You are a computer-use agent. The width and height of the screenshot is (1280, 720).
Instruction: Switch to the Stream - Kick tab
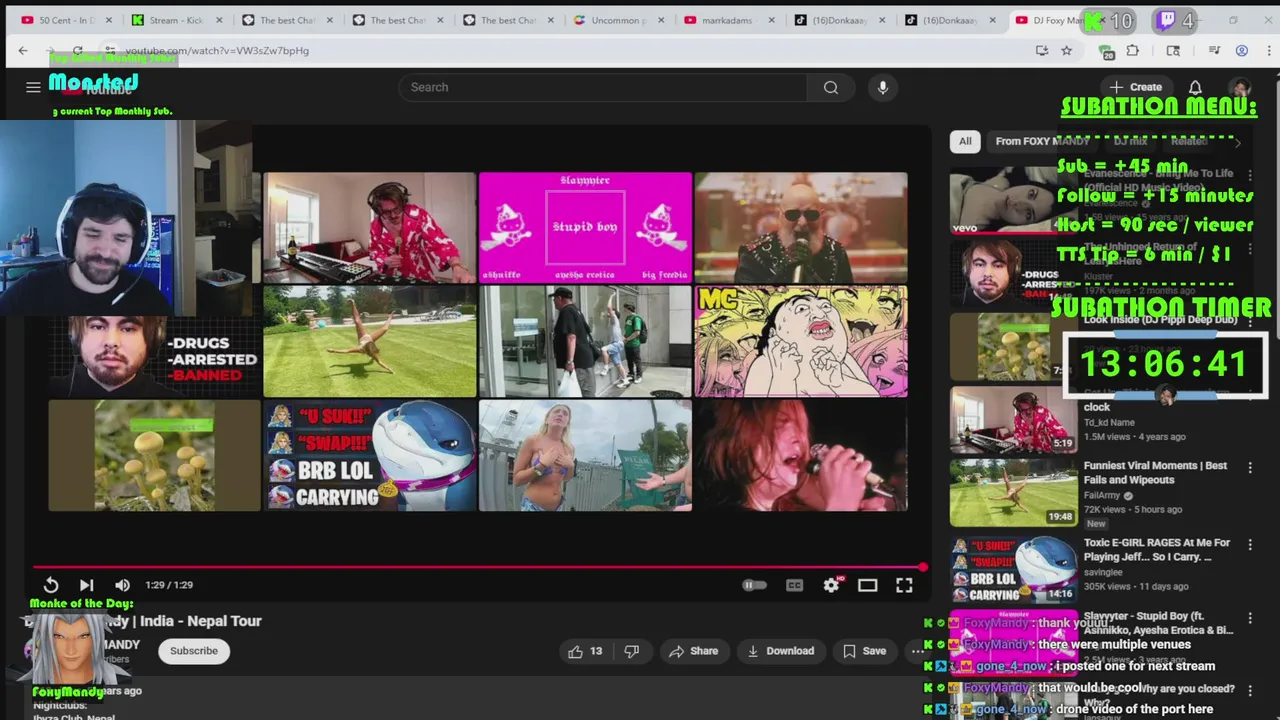point(176,20)
